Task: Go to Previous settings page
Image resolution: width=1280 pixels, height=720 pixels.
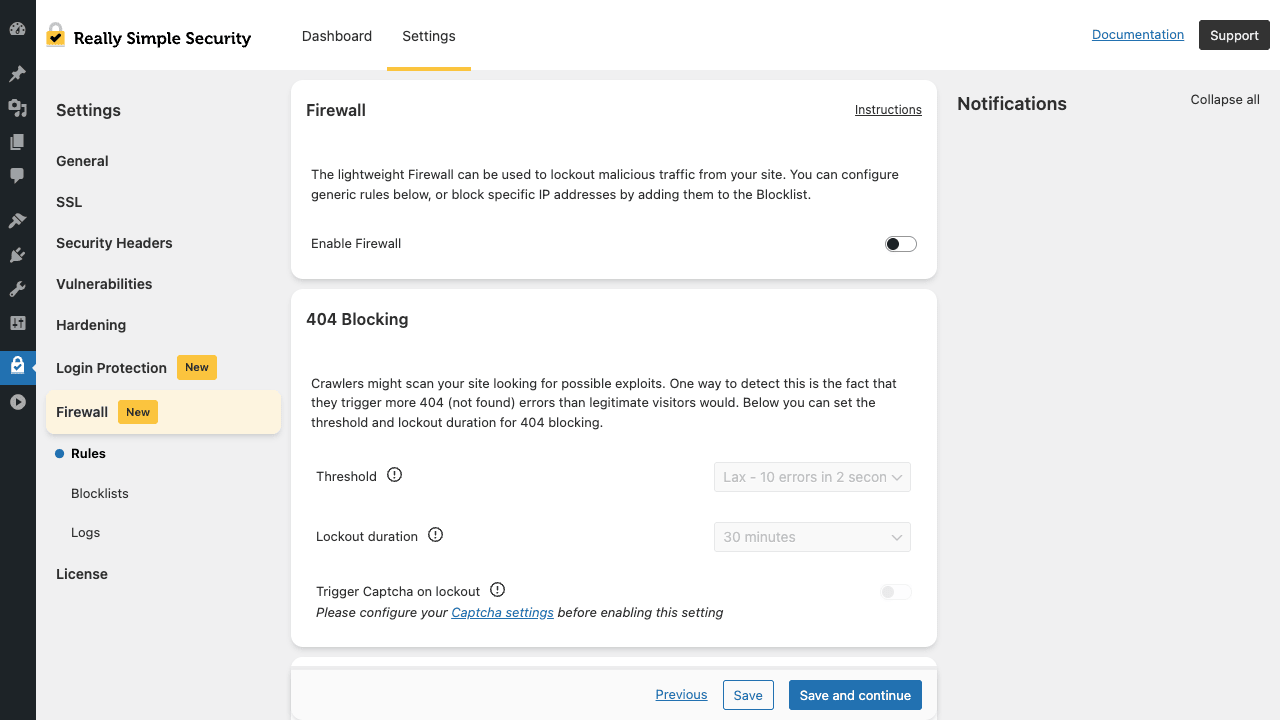Action: [681, 695]
